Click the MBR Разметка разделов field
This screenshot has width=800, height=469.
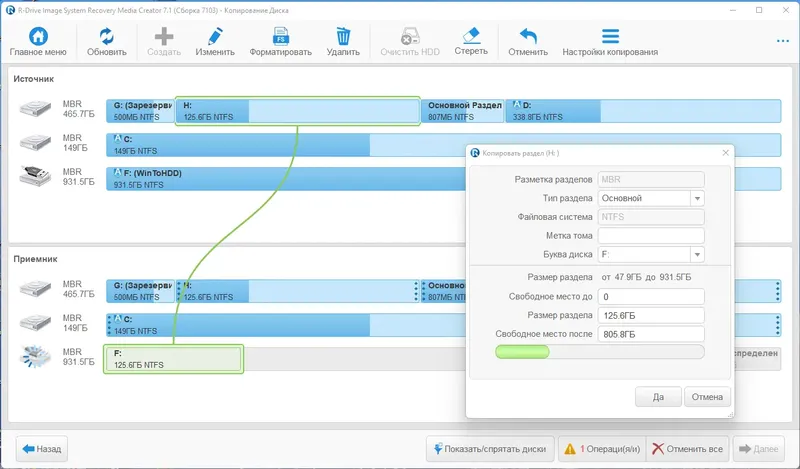651,179
